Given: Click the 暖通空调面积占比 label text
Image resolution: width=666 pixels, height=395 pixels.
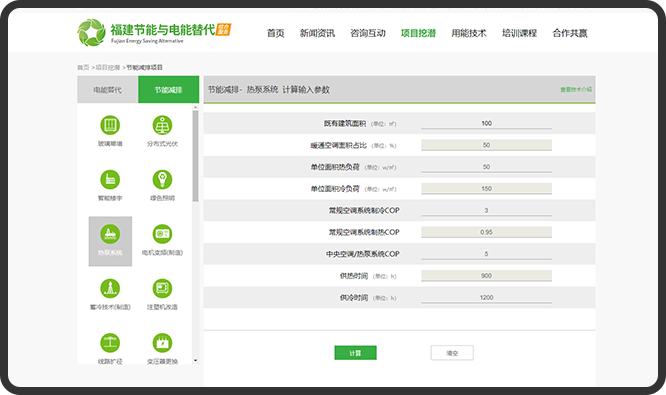Looking at the screenshot, I should point(338,145).
